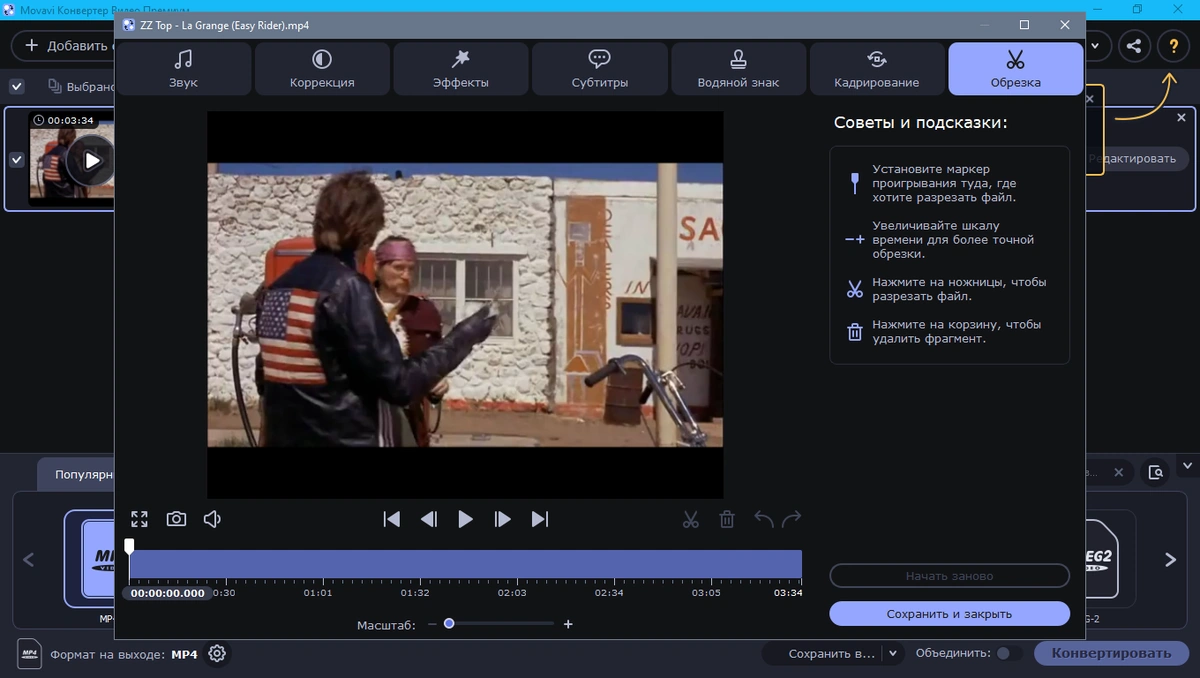Zoom out timeline with the minus button
The width and height of the screenshot is (1200, 678).
[432, 624]
